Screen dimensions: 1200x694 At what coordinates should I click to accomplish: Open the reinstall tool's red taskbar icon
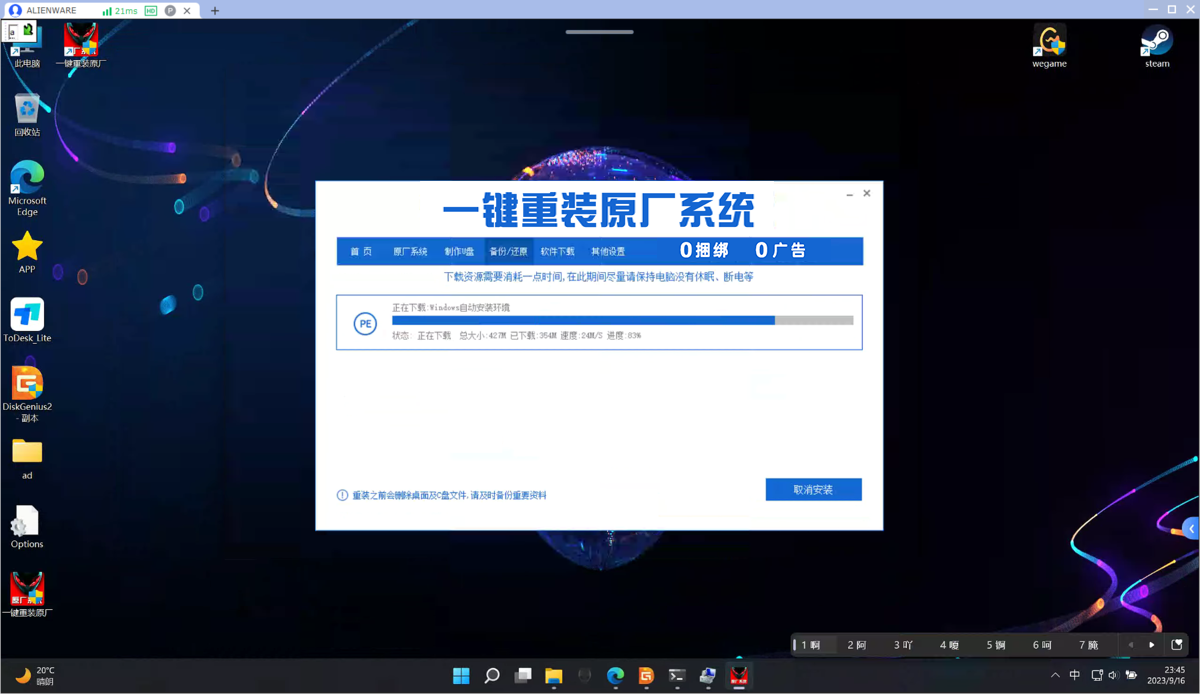pos(739,676)
